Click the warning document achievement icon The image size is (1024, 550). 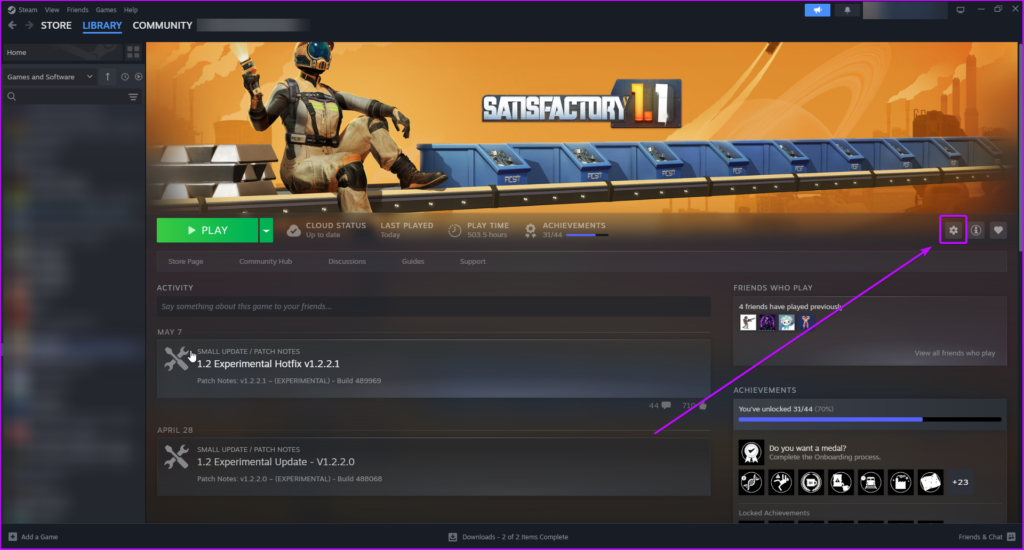tap(840, 482)
